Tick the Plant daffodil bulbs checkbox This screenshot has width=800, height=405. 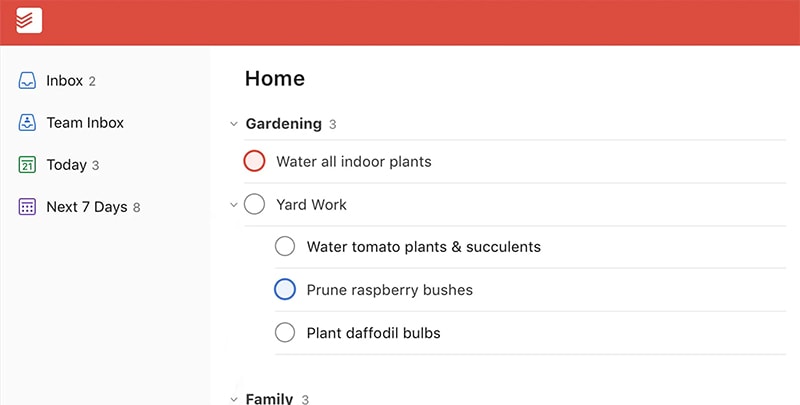click(x=285, y=333)
